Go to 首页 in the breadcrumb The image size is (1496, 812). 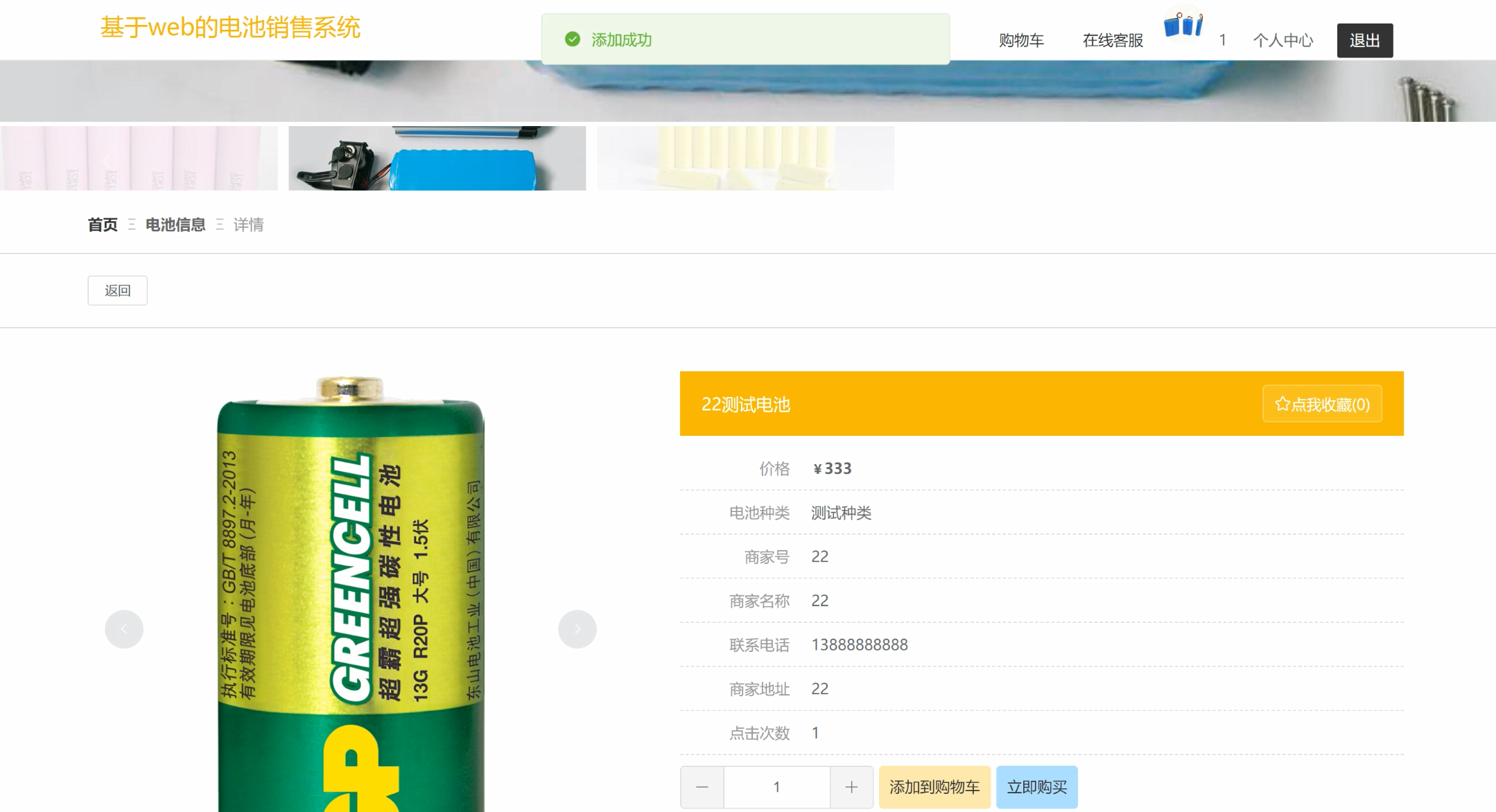(x=103, y=224)
